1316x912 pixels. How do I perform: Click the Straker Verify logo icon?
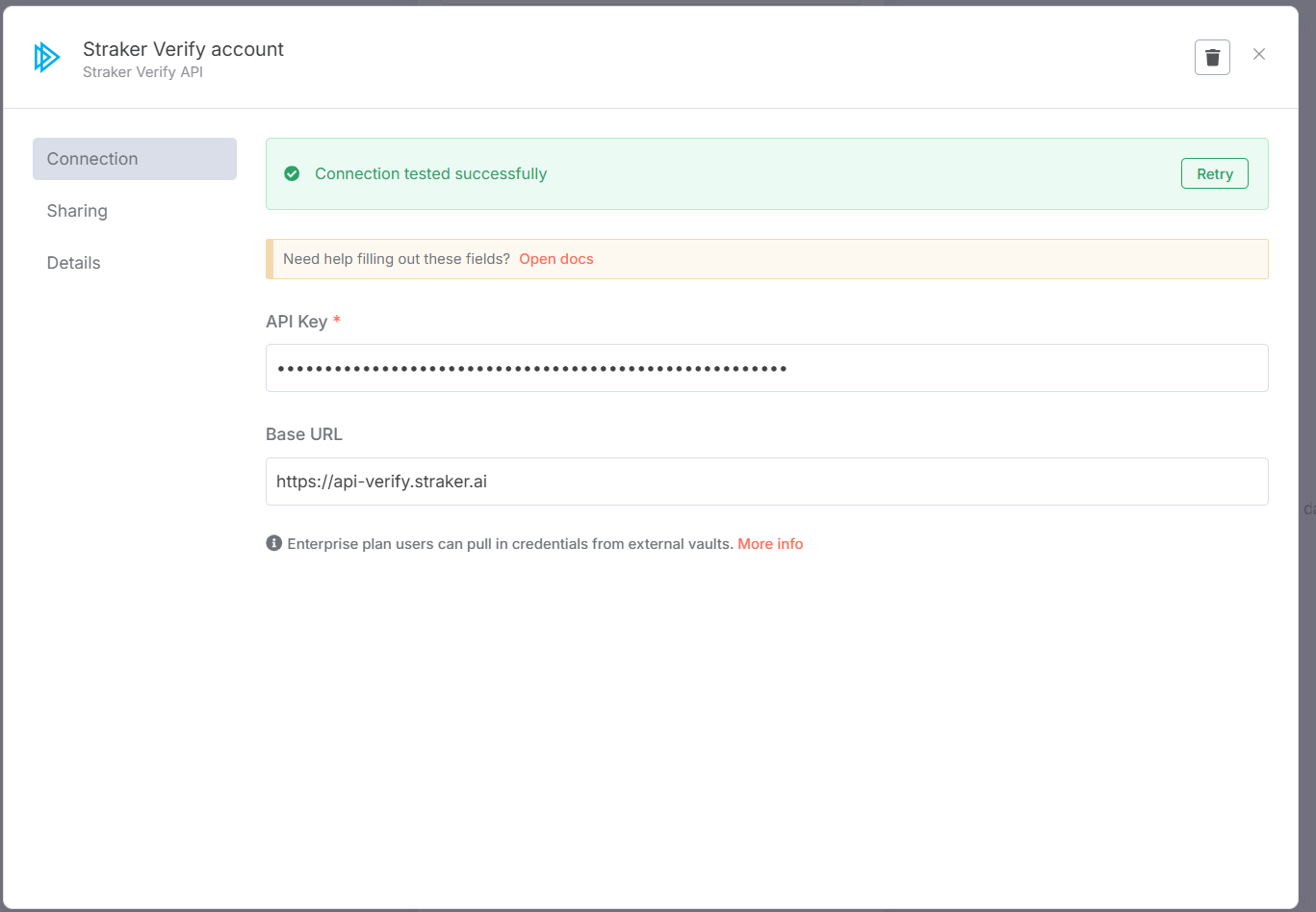(x=46, y=58)
